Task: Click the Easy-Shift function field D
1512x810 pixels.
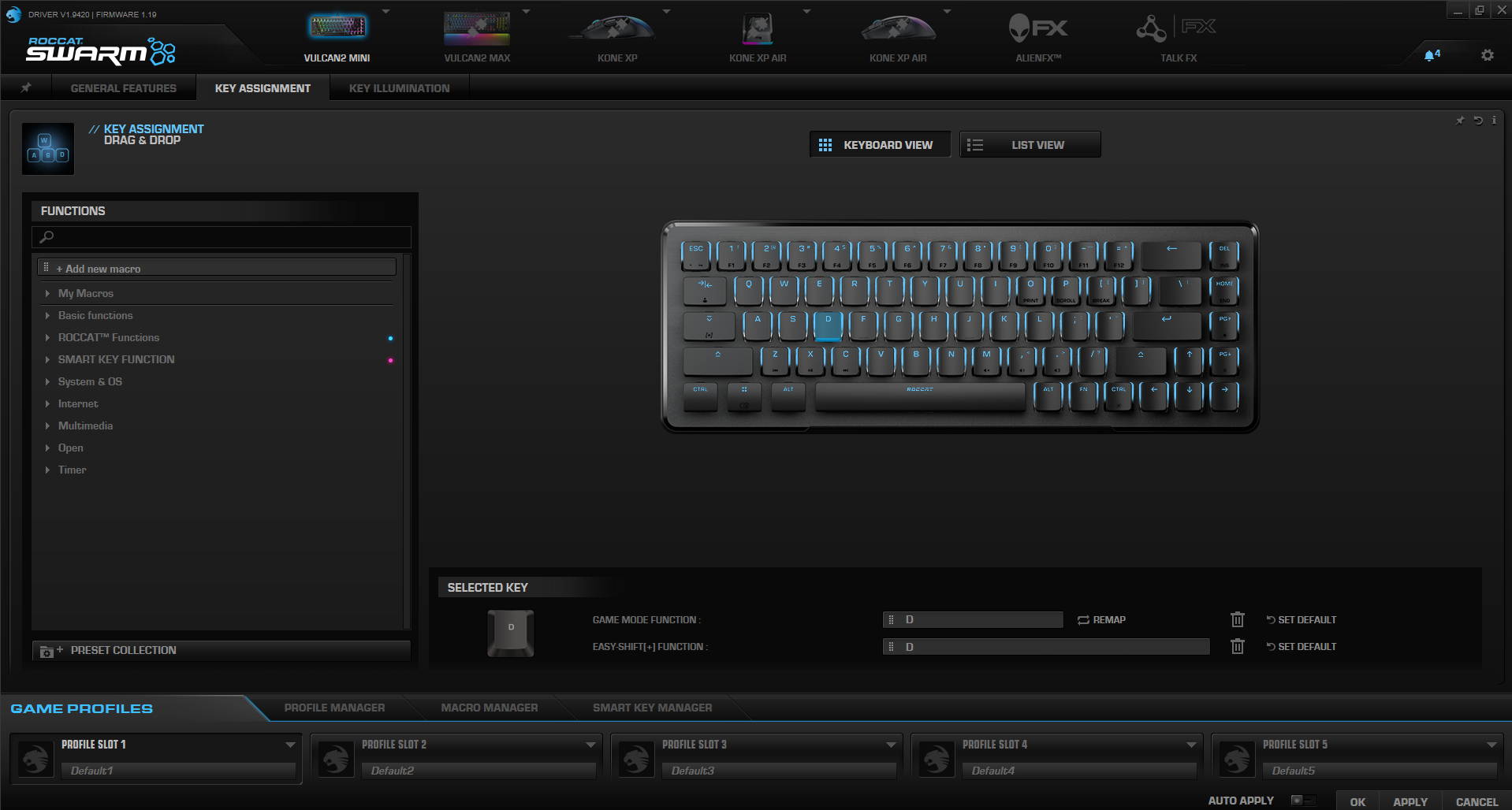Action: click(1046, 647)
